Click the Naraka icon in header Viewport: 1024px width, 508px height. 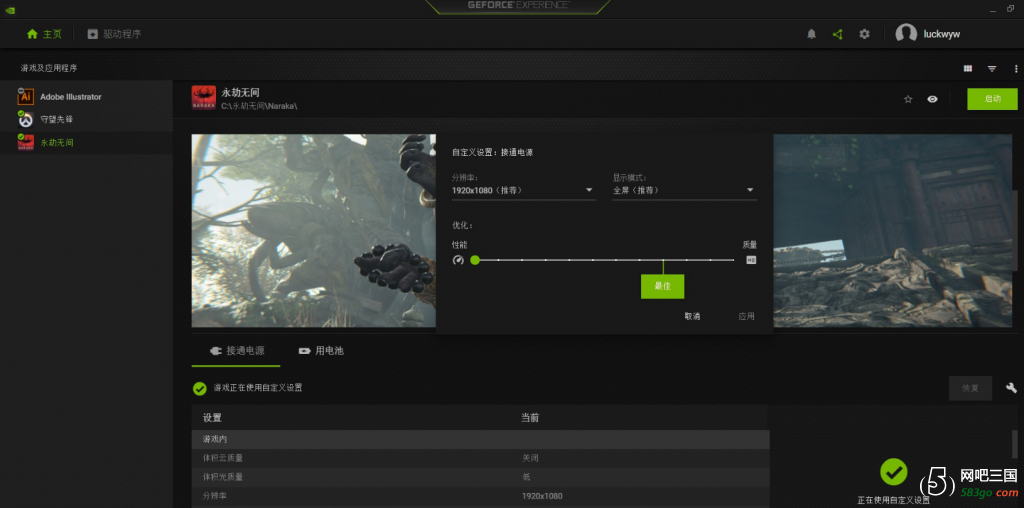204,98
